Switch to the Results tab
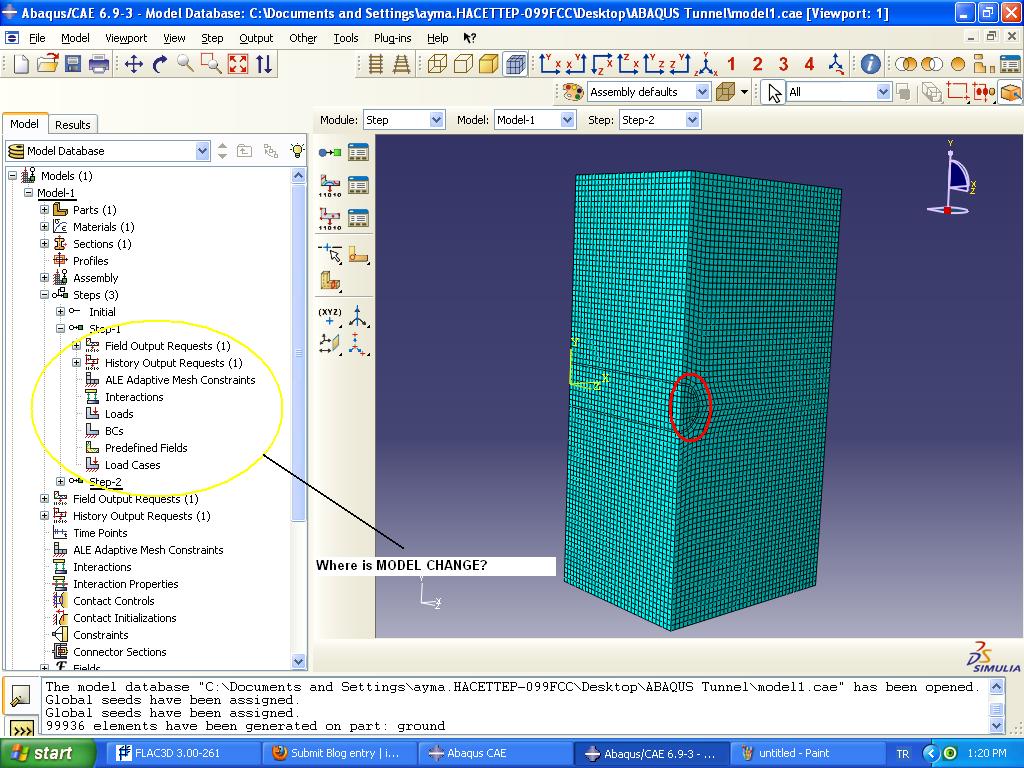1024x768 pixels. (x=72, y=125)
